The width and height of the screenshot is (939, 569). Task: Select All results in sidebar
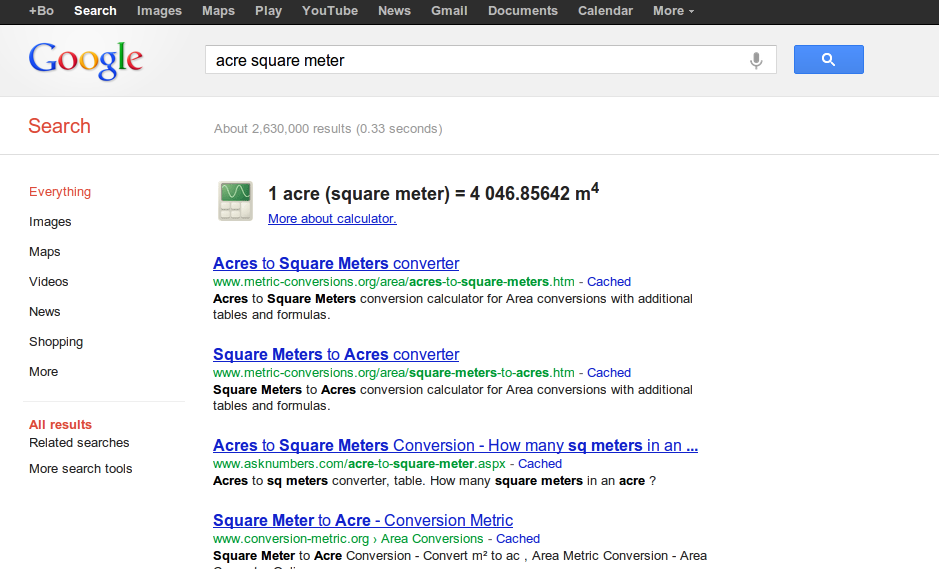(x=60, y=425)
